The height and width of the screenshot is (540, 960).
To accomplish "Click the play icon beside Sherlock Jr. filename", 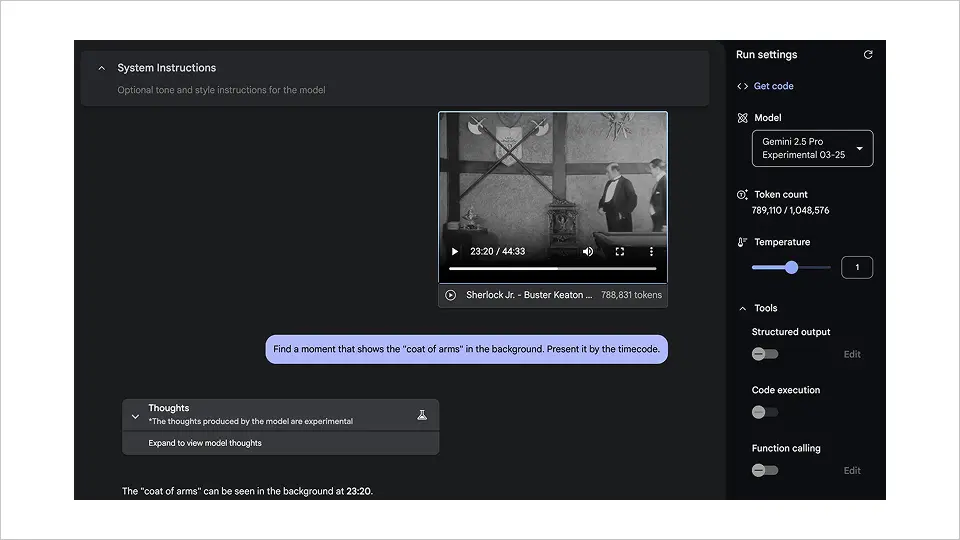I will pyautogui.click(x=451, y=295).
